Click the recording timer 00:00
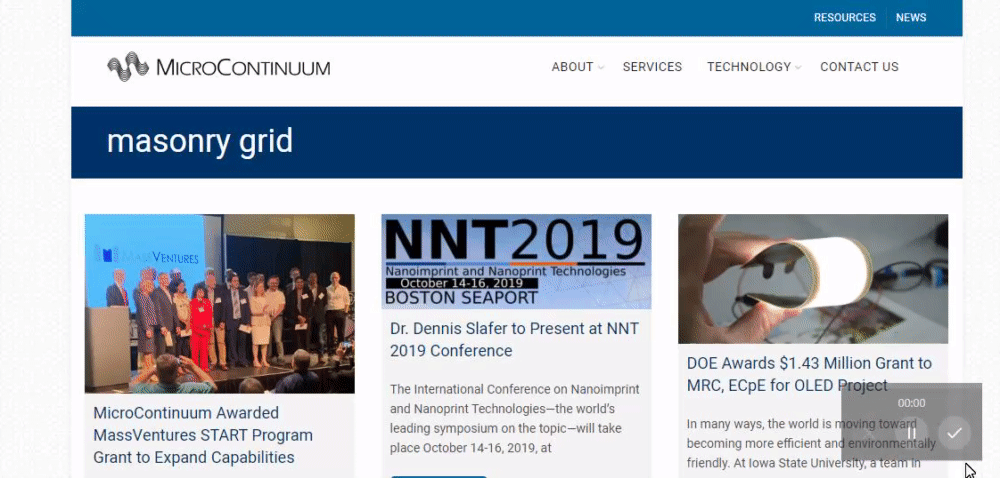Image resolution: width=1000 pixels, height=478 pixels. click(911, 403)
